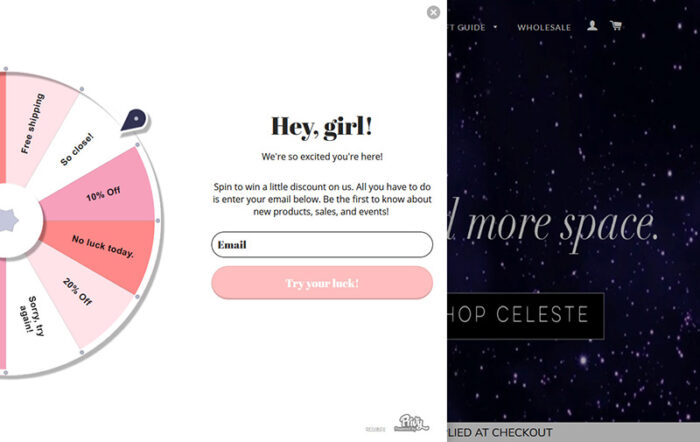700x442 pixels.
Task: Click the star hub of the wheel
Action: [x=8, y=220]
